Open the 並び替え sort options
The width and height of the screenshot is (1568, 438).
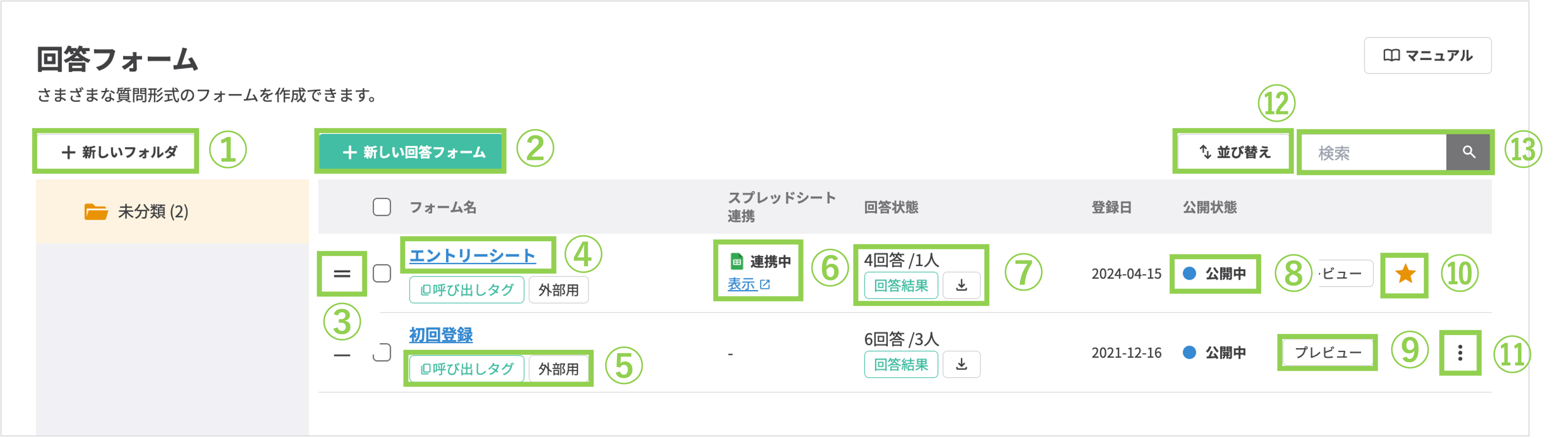tap(1234, 152)
